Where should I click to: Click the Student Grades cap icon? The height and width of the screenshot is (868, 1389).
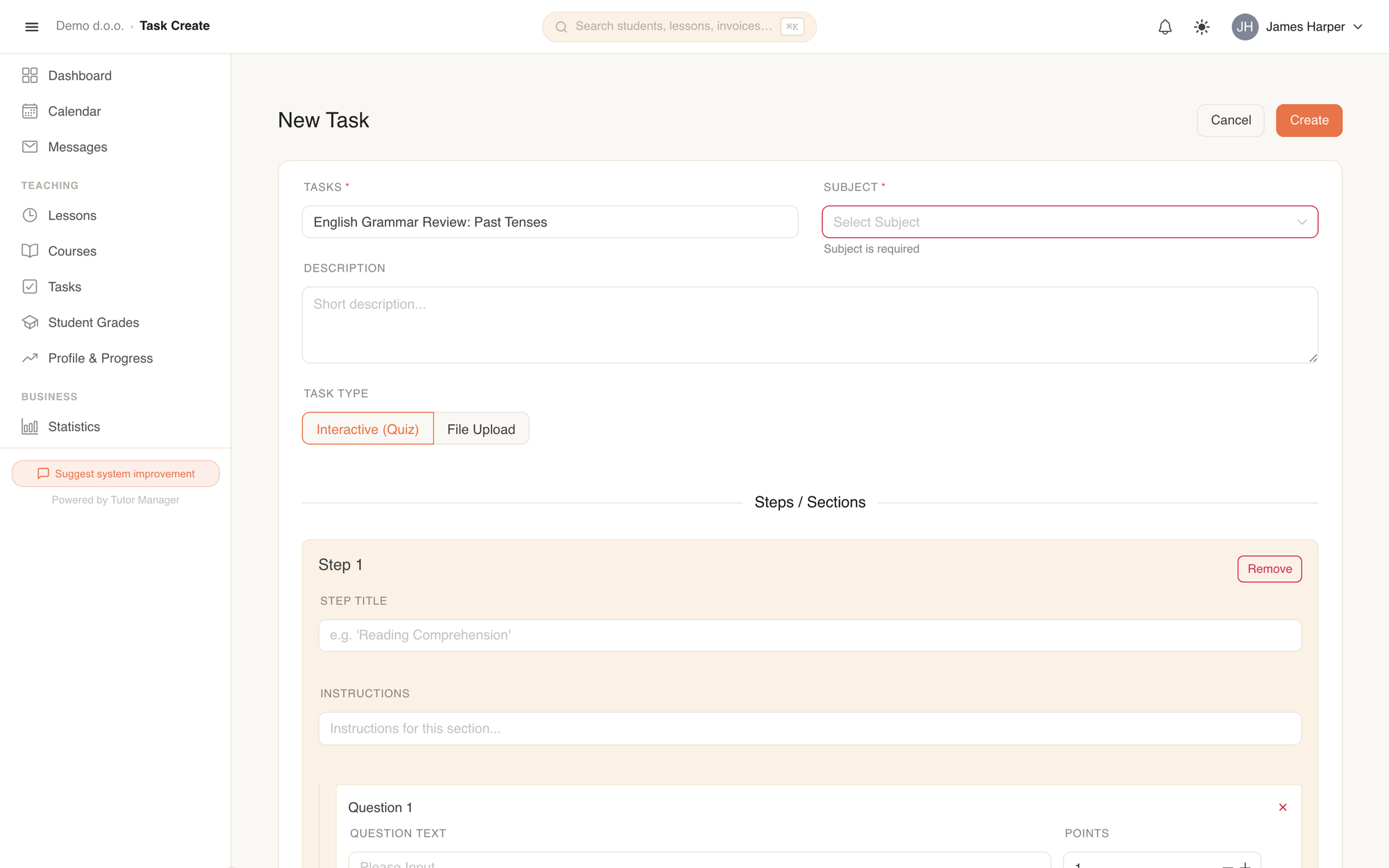(30, 322)
